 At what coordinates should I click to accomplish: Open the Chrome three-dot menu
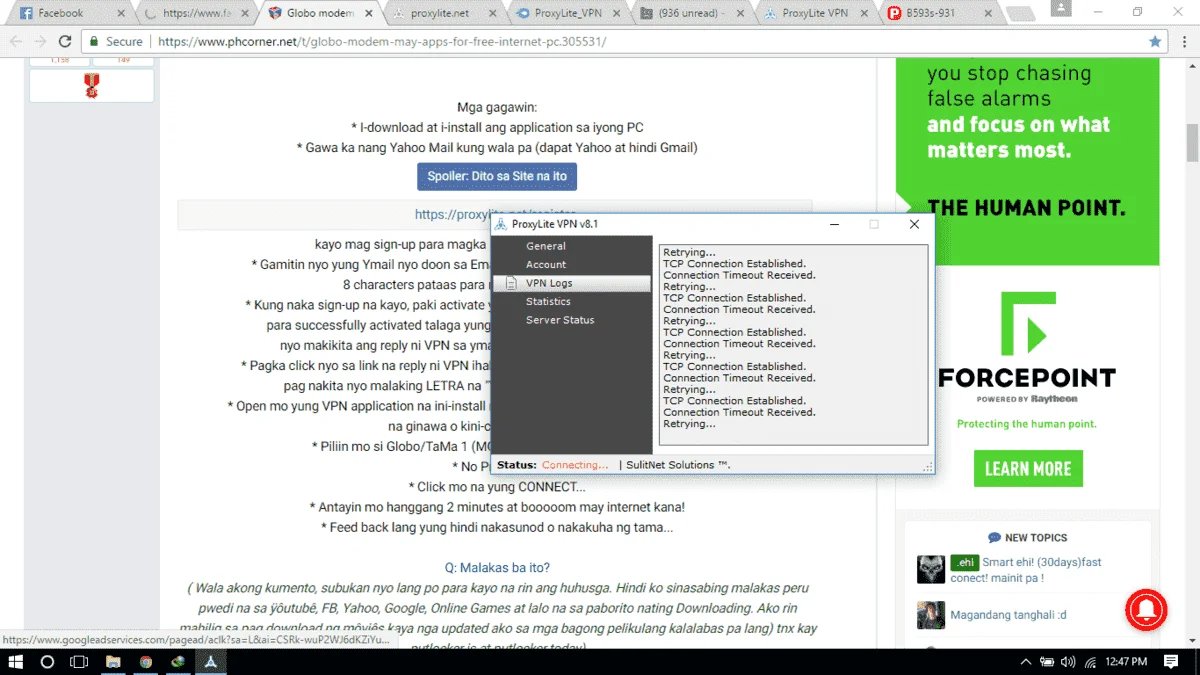coord(1184,42)
